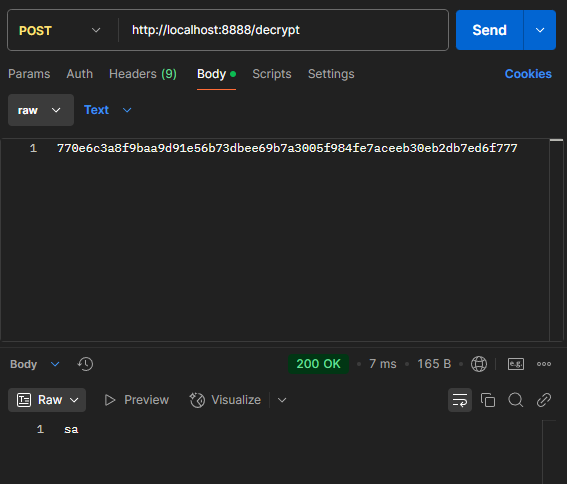Toggle line wrap in response
Image resolution: width=567 pixels, height=484 pixels.
[x=460, y=400]
